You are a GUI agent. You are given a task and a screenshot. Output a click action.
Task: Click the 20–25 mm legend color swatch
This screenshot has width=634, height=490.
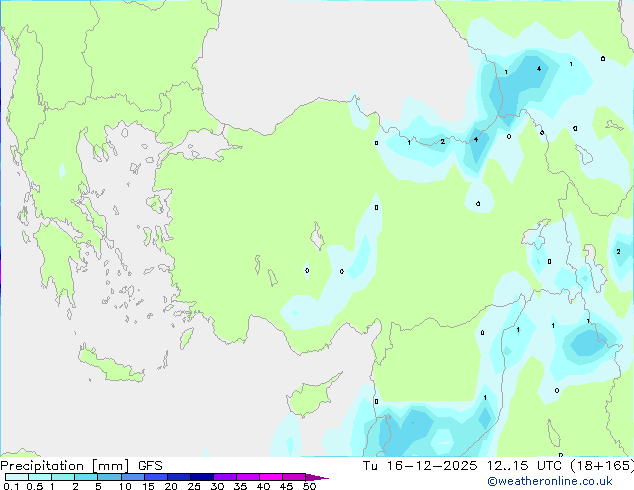coord(178,477)
